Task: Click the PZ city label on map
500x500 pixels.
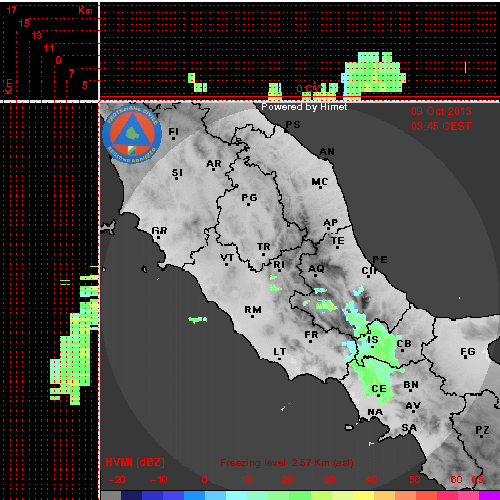Action: tap(482, 430)
